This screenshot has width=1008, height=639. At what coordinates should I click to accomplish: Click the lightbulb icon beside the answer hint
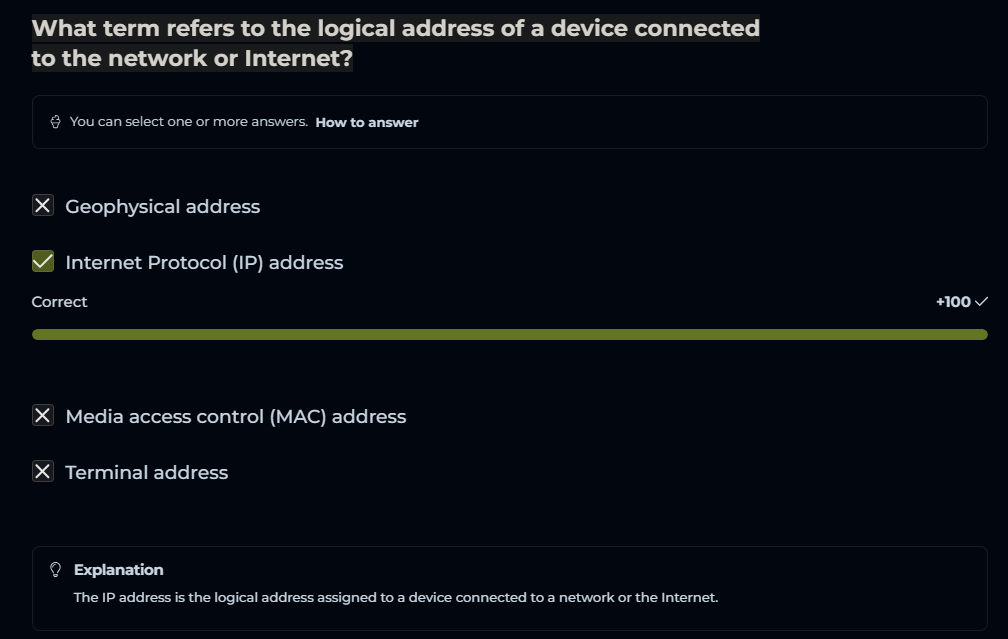pos(56,122)
